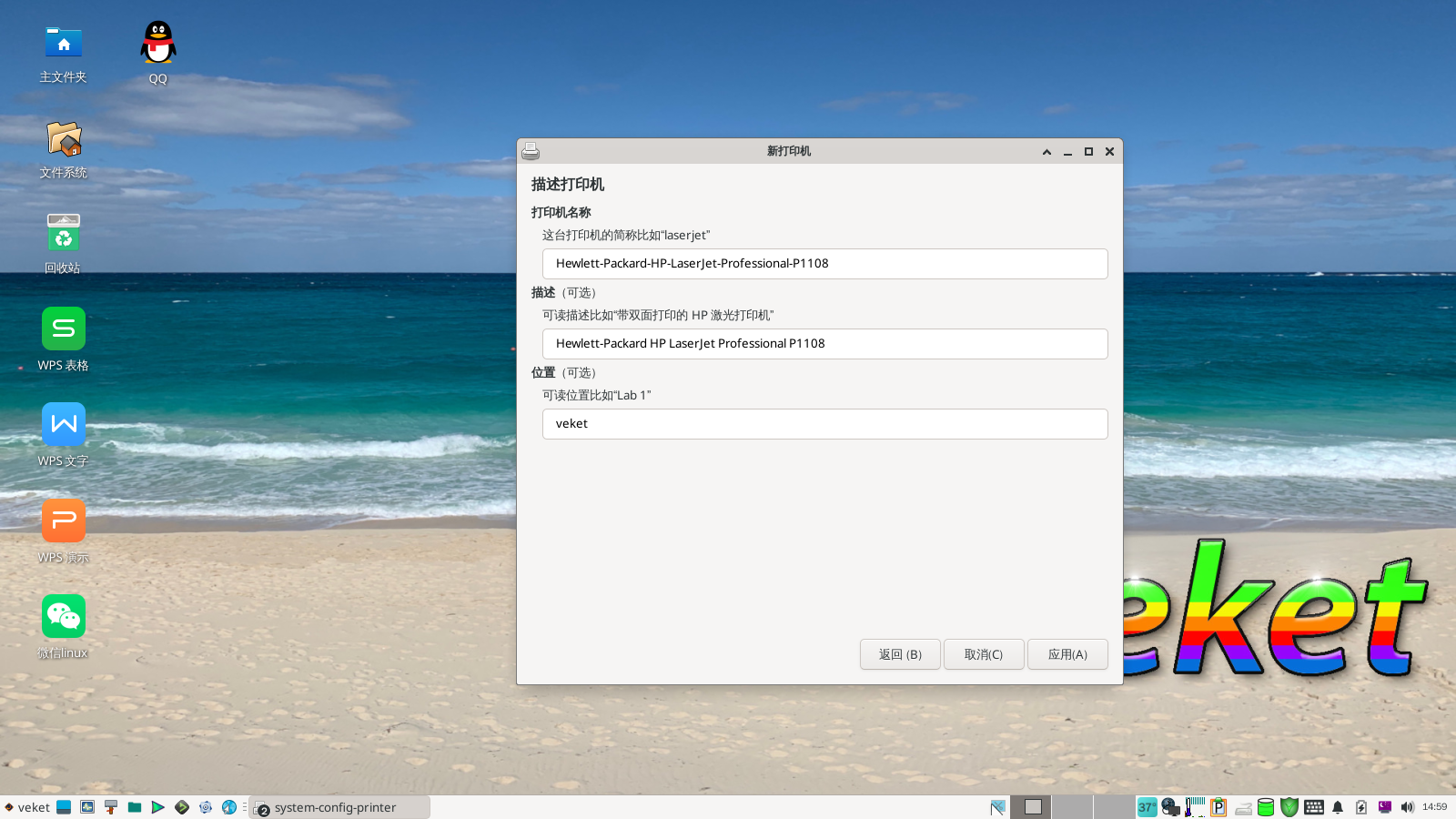1456x819 pixels.
Task: Launch 微信linux WeChat icon
Action: (x=64, y=616)
